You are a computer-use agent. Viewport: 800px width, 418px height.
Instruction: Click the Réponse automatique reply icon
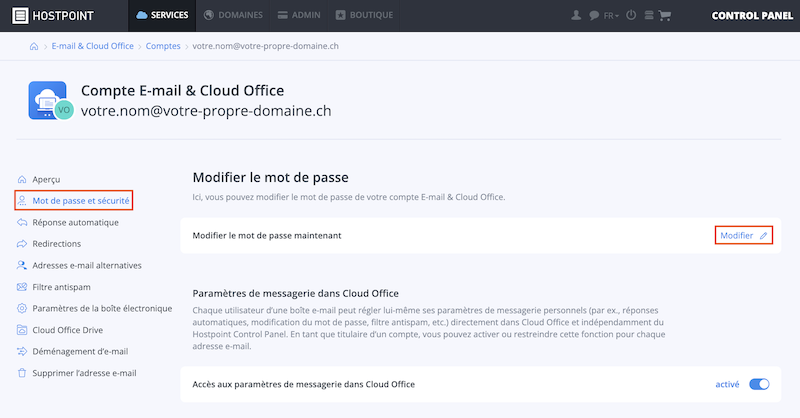[x=22, y=222]
